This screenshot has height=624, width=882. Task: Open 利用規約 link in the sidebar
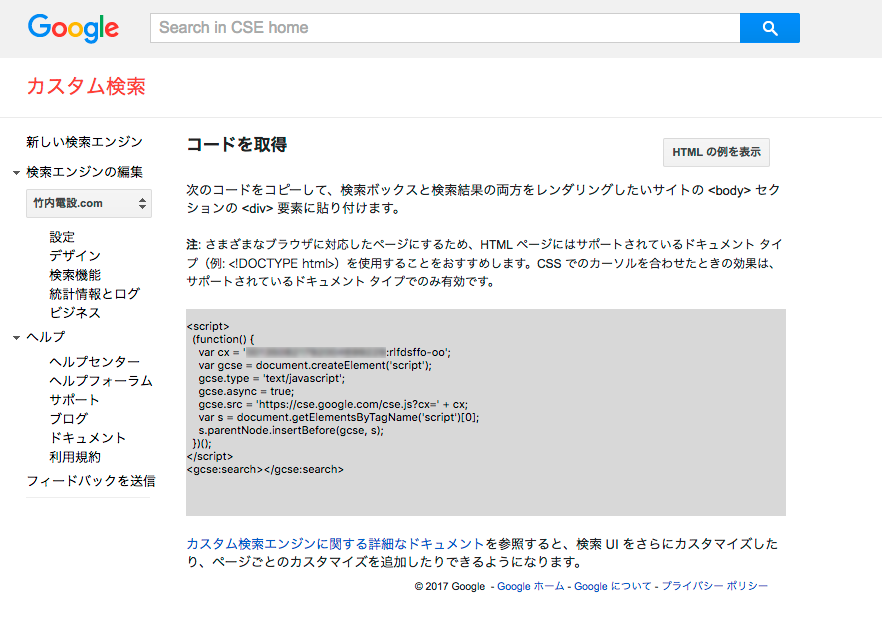[75, 457]
